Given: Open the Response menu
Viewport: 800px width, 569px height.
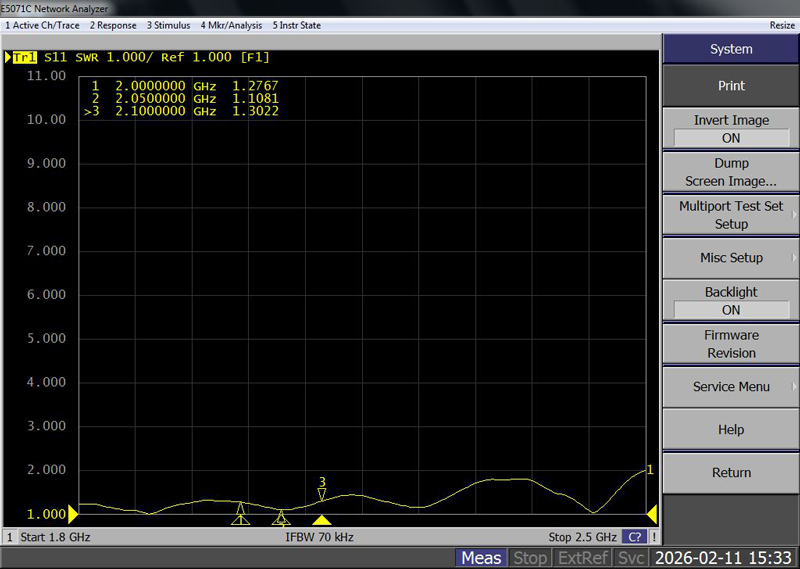Looking at the screenshot, I should (x=113, y=25).
